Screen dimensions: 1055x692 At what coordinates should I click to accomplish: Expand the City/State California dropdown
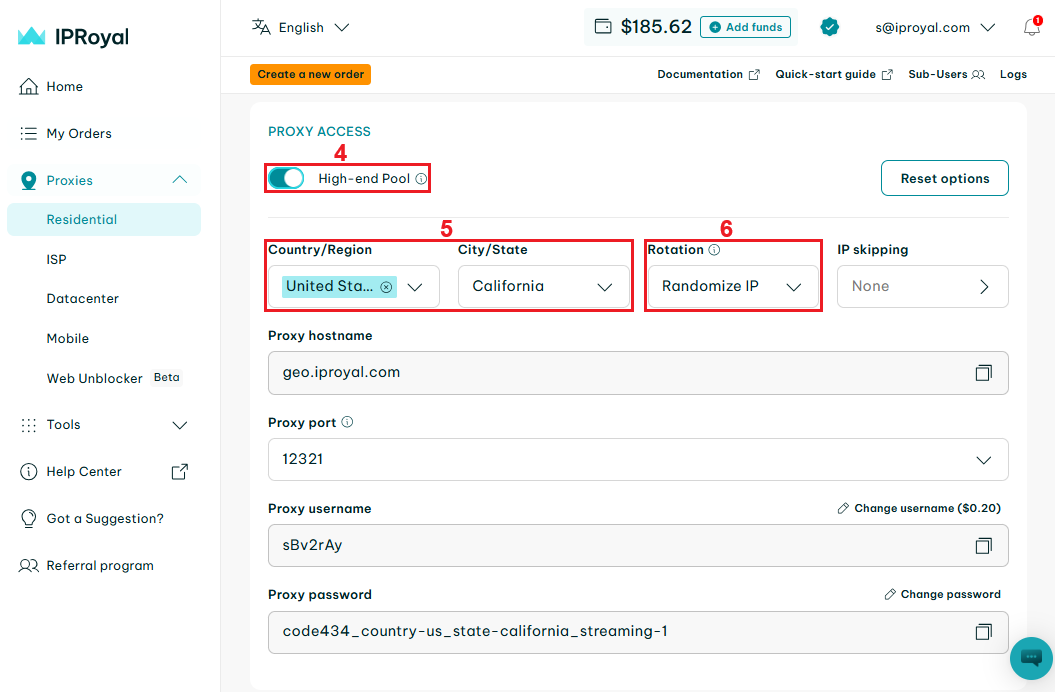(544, 287)
